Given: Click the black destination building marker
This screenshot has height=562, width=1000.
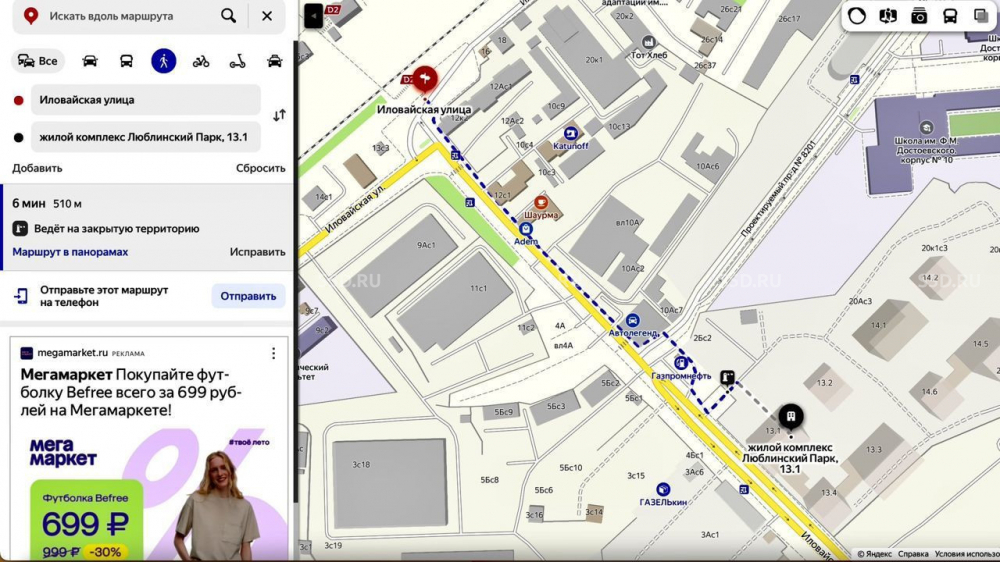Looking at the screenshot, I should point(791,417).
